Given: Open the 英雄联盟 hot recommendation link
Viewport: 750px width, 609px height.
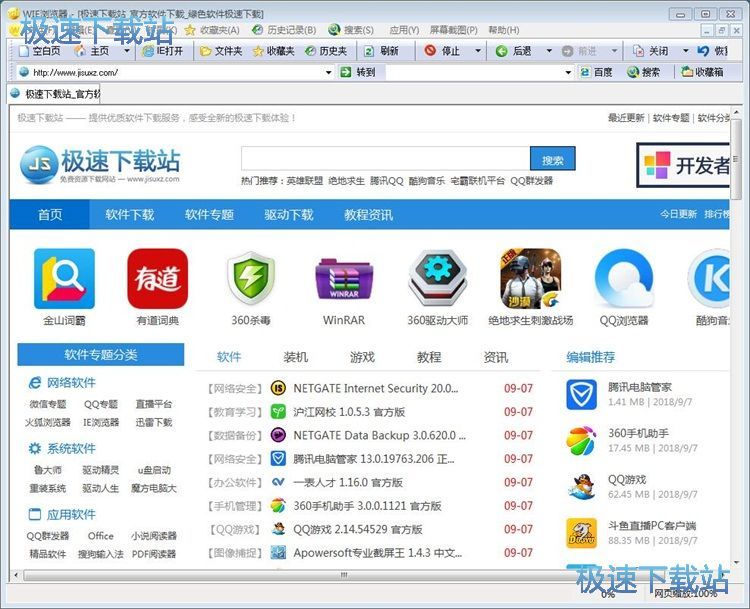Looking at the screenshot, I should pyautogui.click(x=305, y=181).
